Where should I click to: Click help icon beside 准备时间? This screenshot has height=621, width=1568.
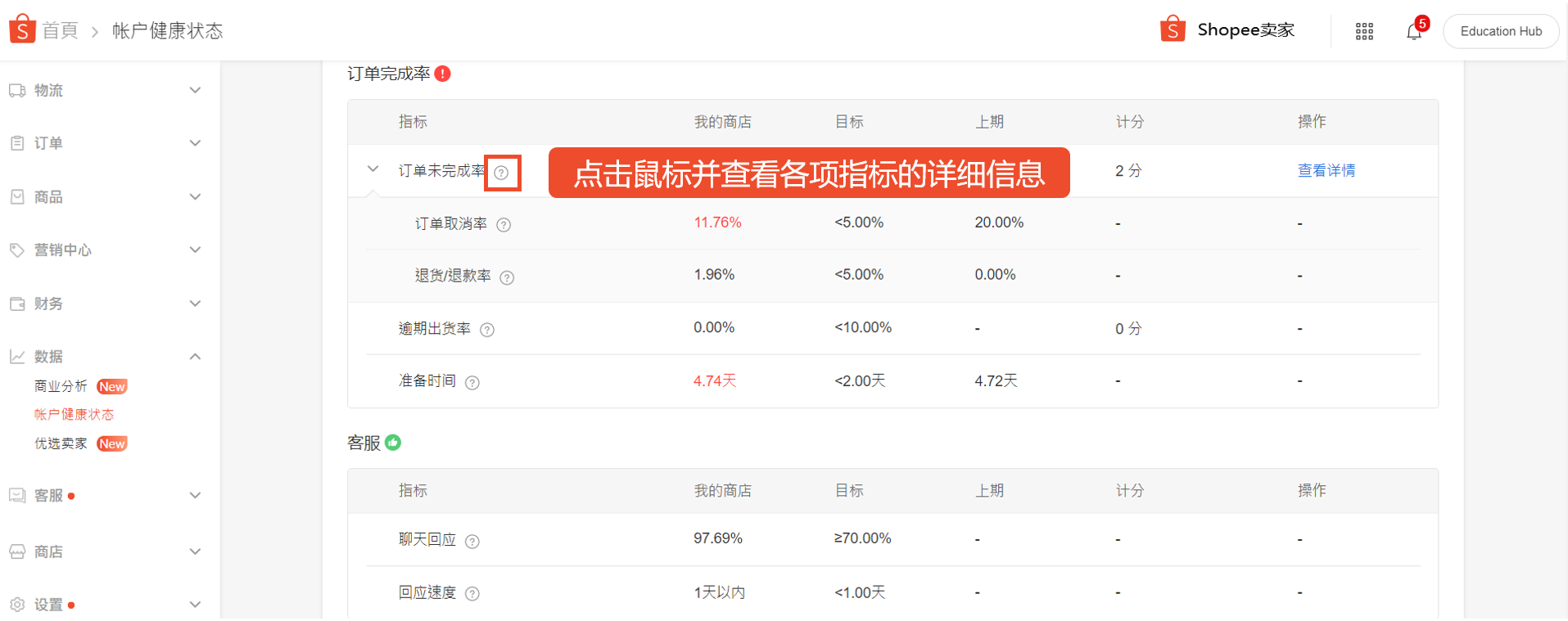(x=472, y=382)
